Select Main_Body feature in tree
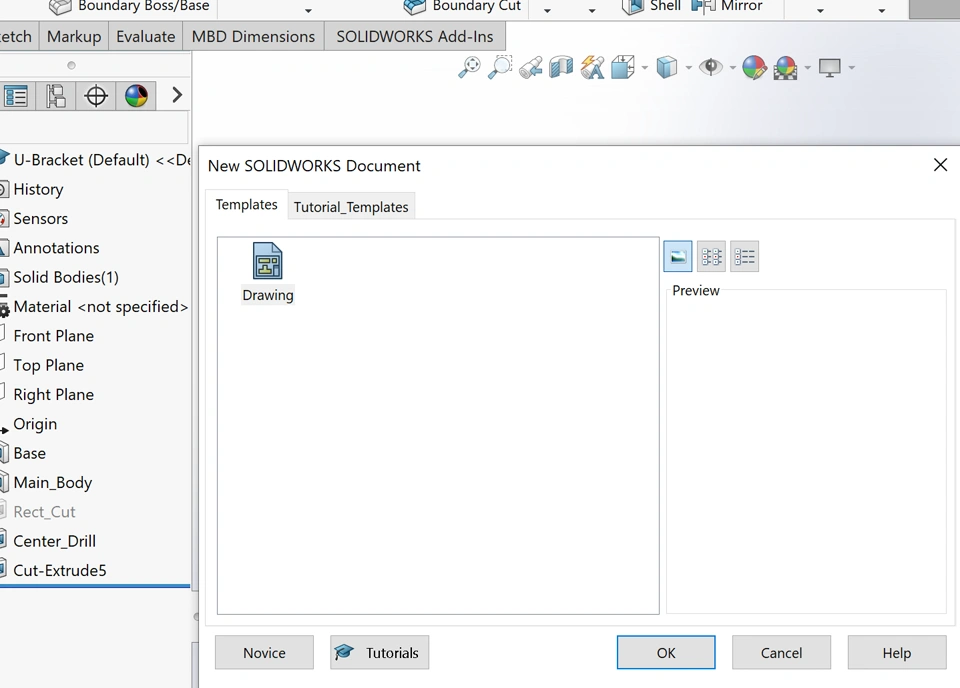Image resolution: width=960 pixels, height=688 pixels. tap(47, 483)
